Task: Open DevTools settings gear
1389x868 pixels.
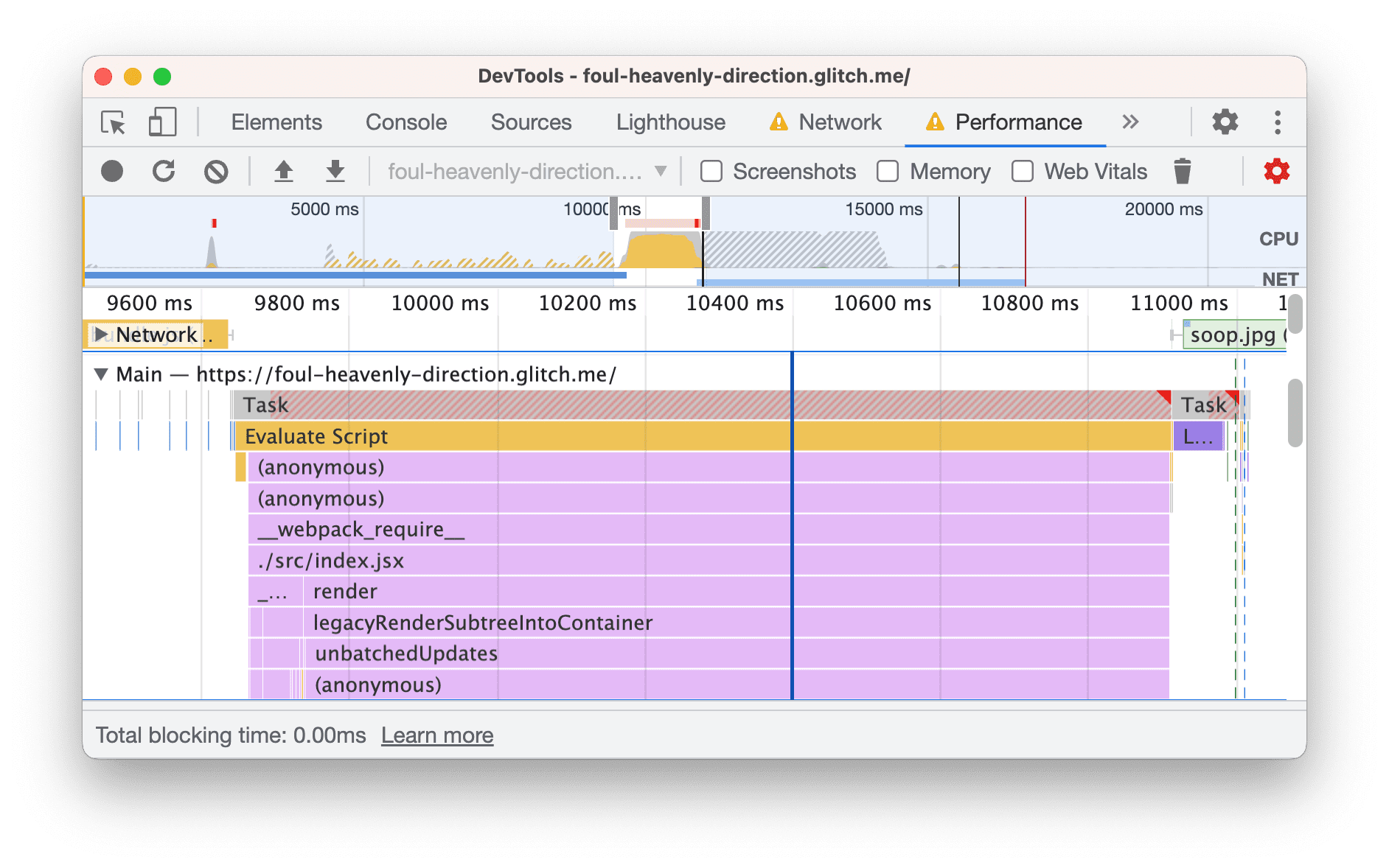Action: point(1225,122)
